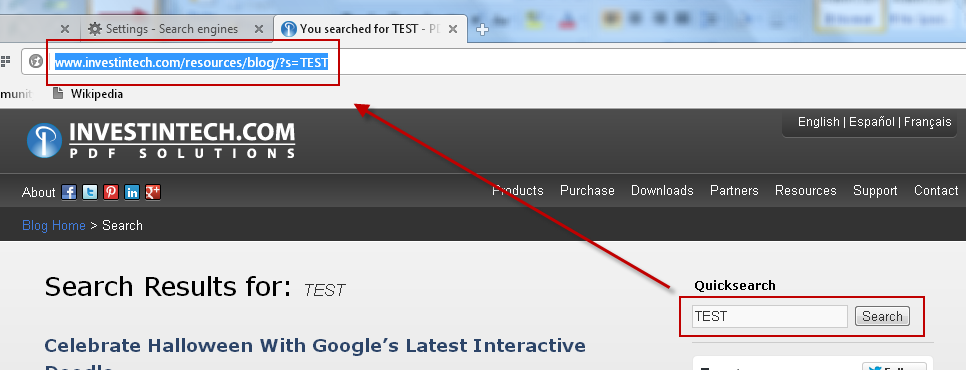Click the Investintech.com logo
Viewport: 966px width, 370px height.
pos(161,140)
